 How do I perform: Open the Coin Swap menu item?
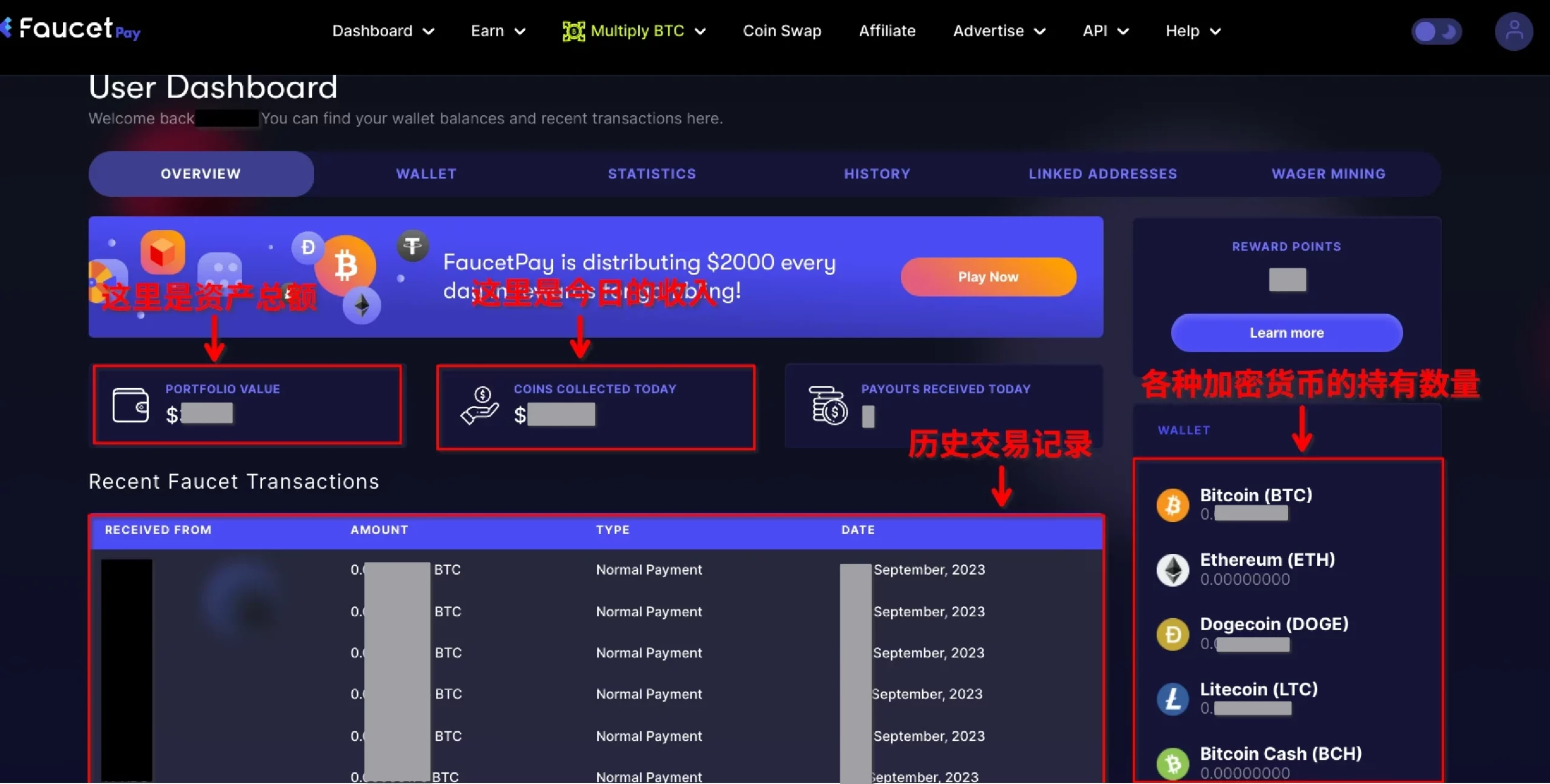point(782,31)
